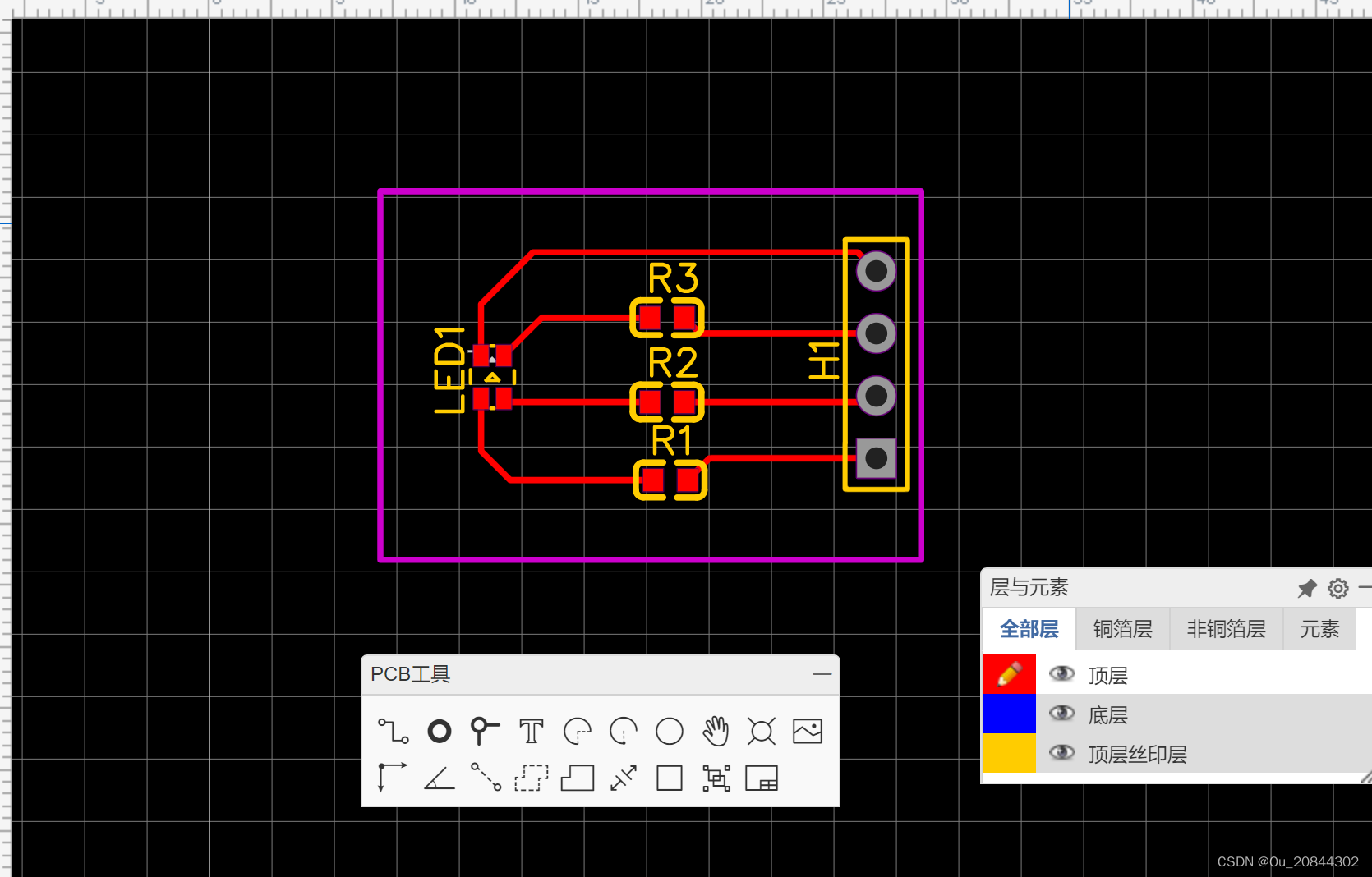Switch to 铜箔层 tab
1372x877 pixels.
click(x=1122, y=629)
